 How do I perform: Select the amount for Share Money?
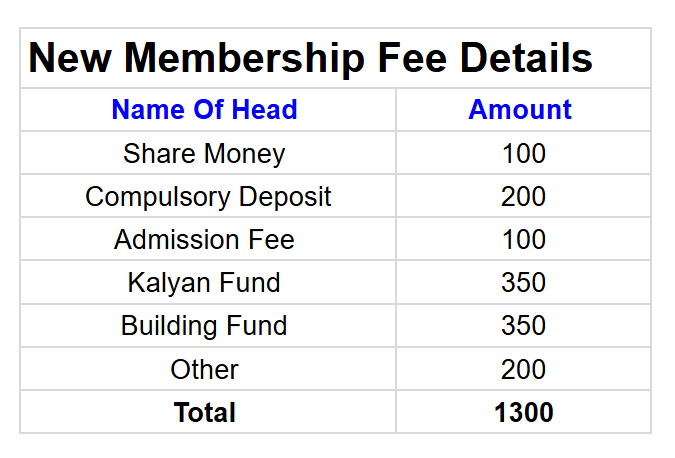523,154
